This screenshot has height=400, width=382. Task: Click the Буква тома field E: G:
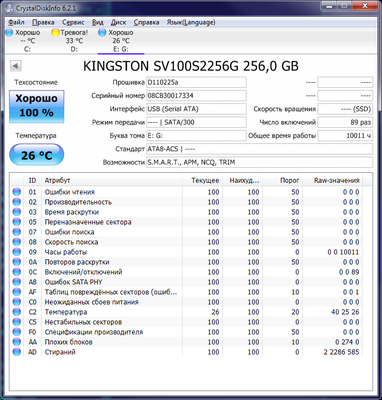pyautogui.click(x=196, y=136)
